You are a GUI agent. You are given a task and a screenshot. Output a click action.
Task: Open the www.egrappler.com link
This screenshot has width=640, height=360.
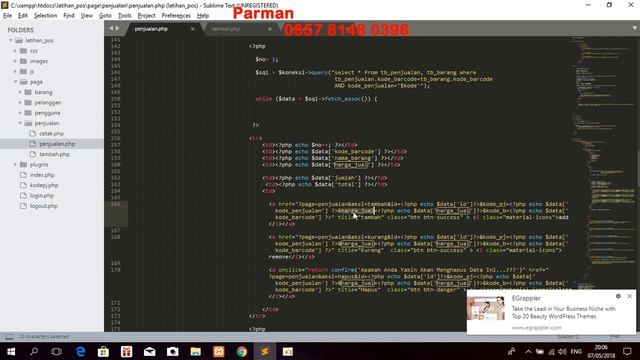536,327
